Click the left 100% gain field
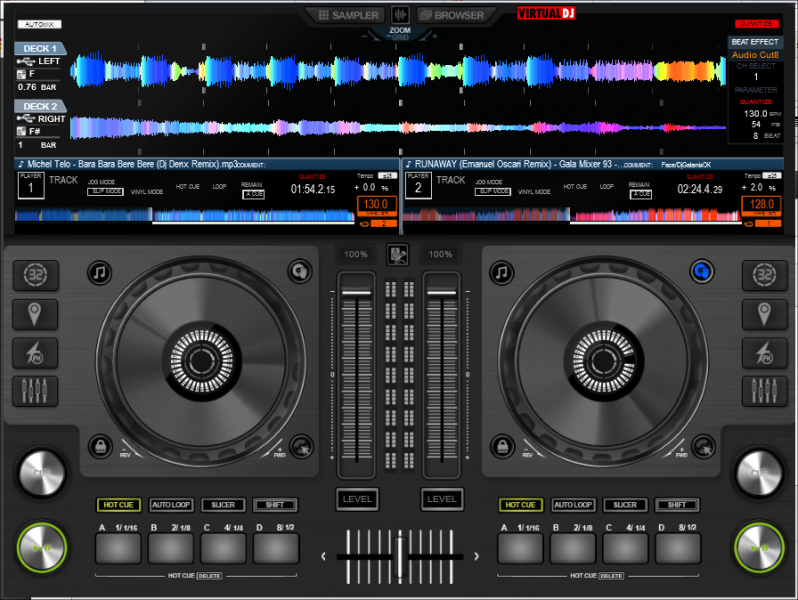Viewport: 798px width, 600px height. (356, 254)
